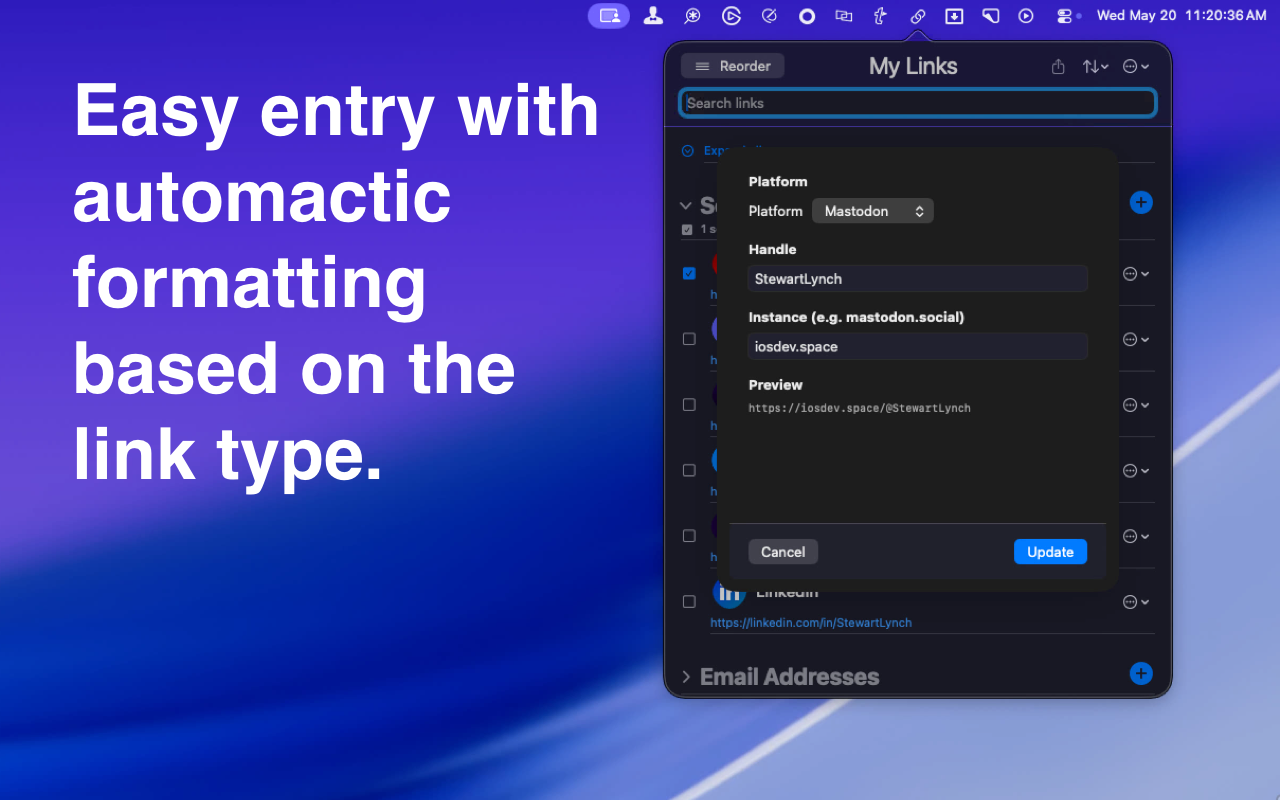Click the magnifier asterisk menu bar icon
Viewport: 1280px width, 800px height.
pyautogui.click(x=692, y=16)
